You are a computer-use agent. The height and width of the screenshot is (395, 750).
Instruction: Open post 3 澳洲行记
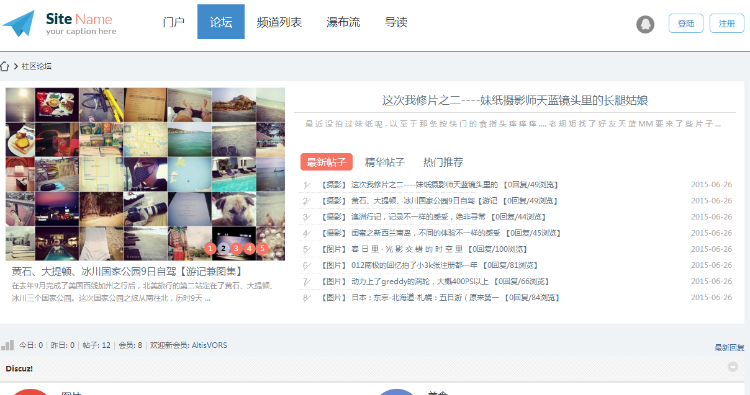pyautogui.click(x=418, y=217)
